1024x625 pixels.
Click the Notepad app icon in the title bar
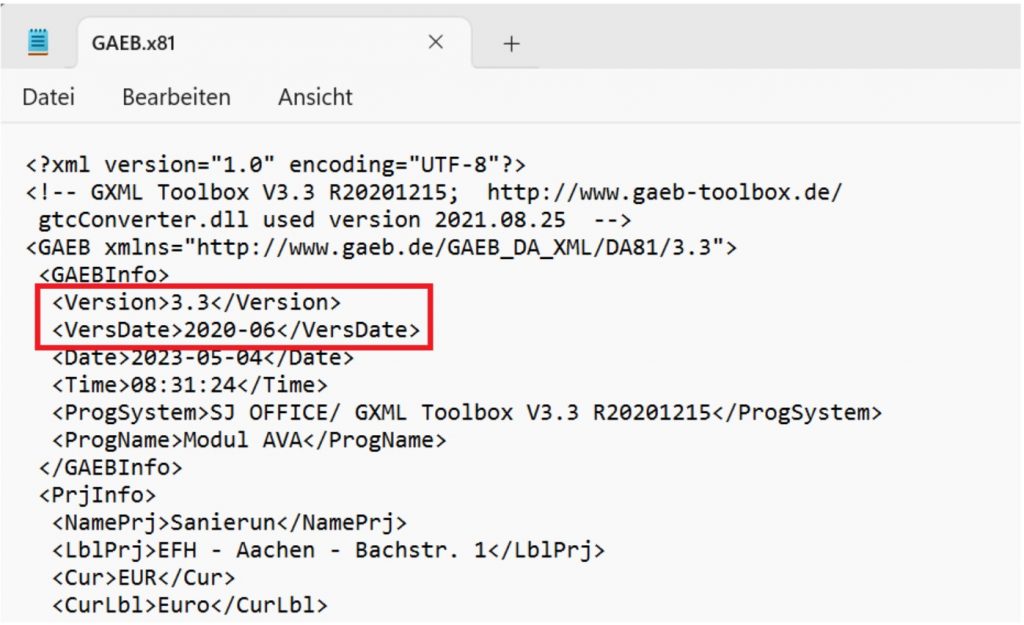point(39,42)
